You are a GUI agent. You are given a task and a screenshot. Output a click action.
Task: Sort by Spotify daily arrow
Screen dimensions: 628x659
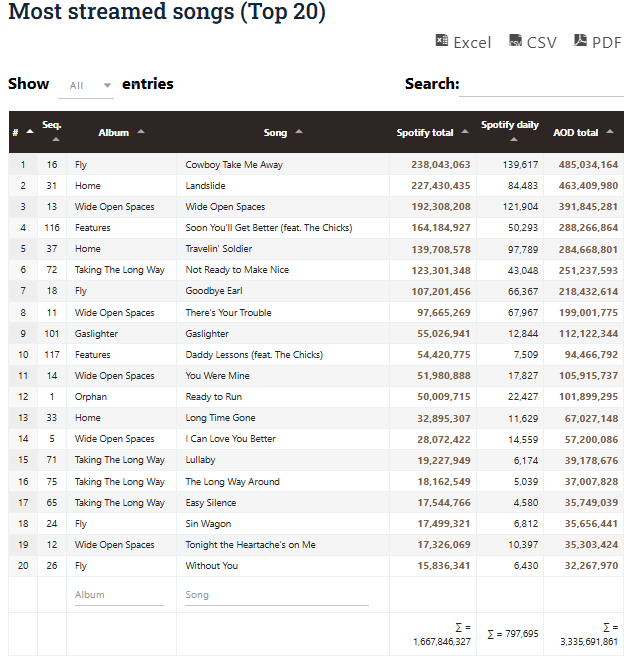[514, 140]
